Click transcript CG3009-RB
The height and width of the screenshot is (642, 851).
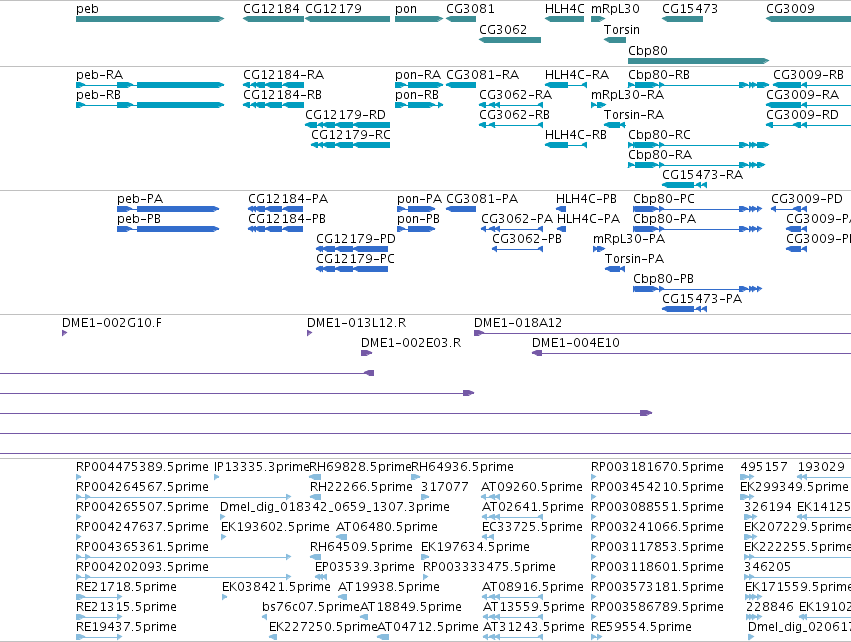pyautogui.click(x=808, y=74)
